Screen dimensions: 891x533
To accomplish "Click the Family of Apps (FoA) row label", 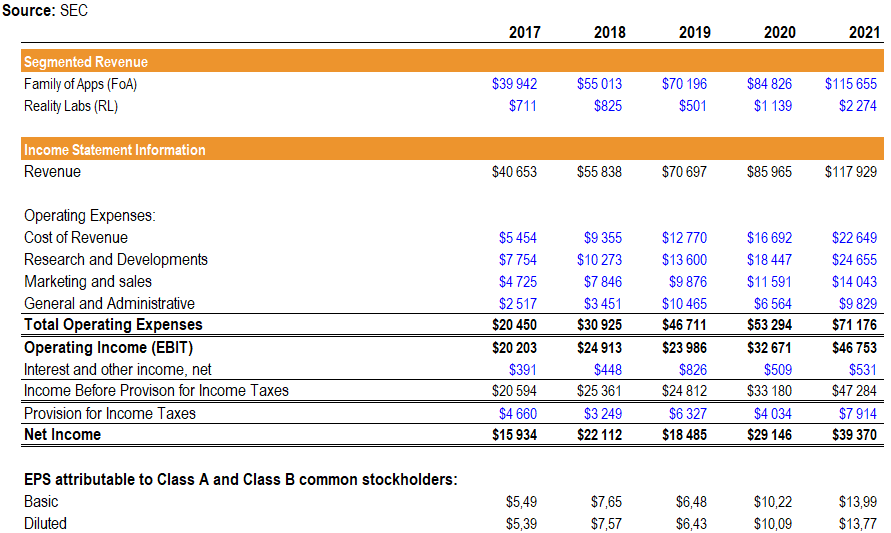I will 80,84.
